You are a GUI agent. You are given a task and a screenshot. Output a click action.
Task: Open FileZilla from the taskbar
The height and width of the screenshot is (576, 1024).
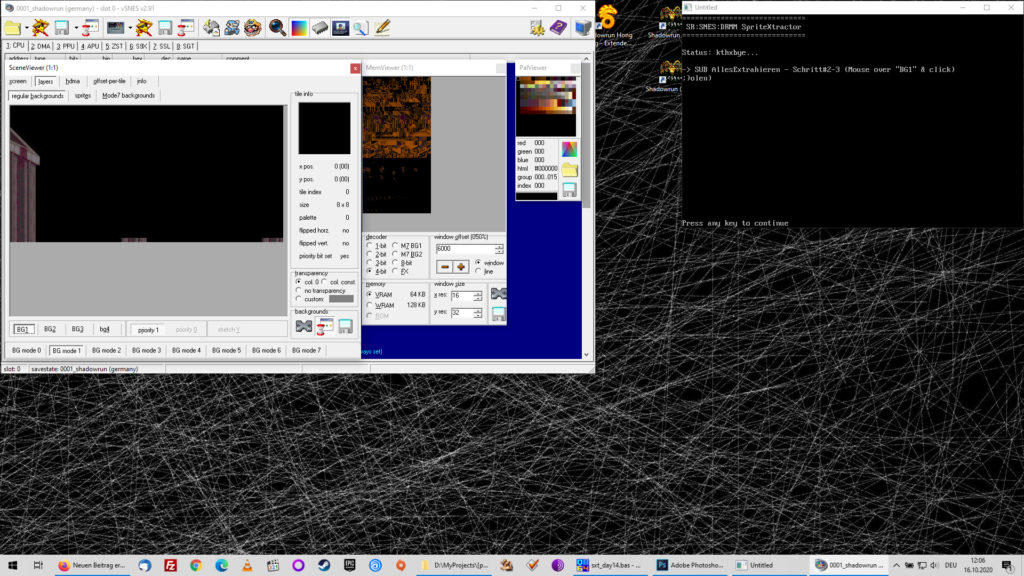pos(170,566)
